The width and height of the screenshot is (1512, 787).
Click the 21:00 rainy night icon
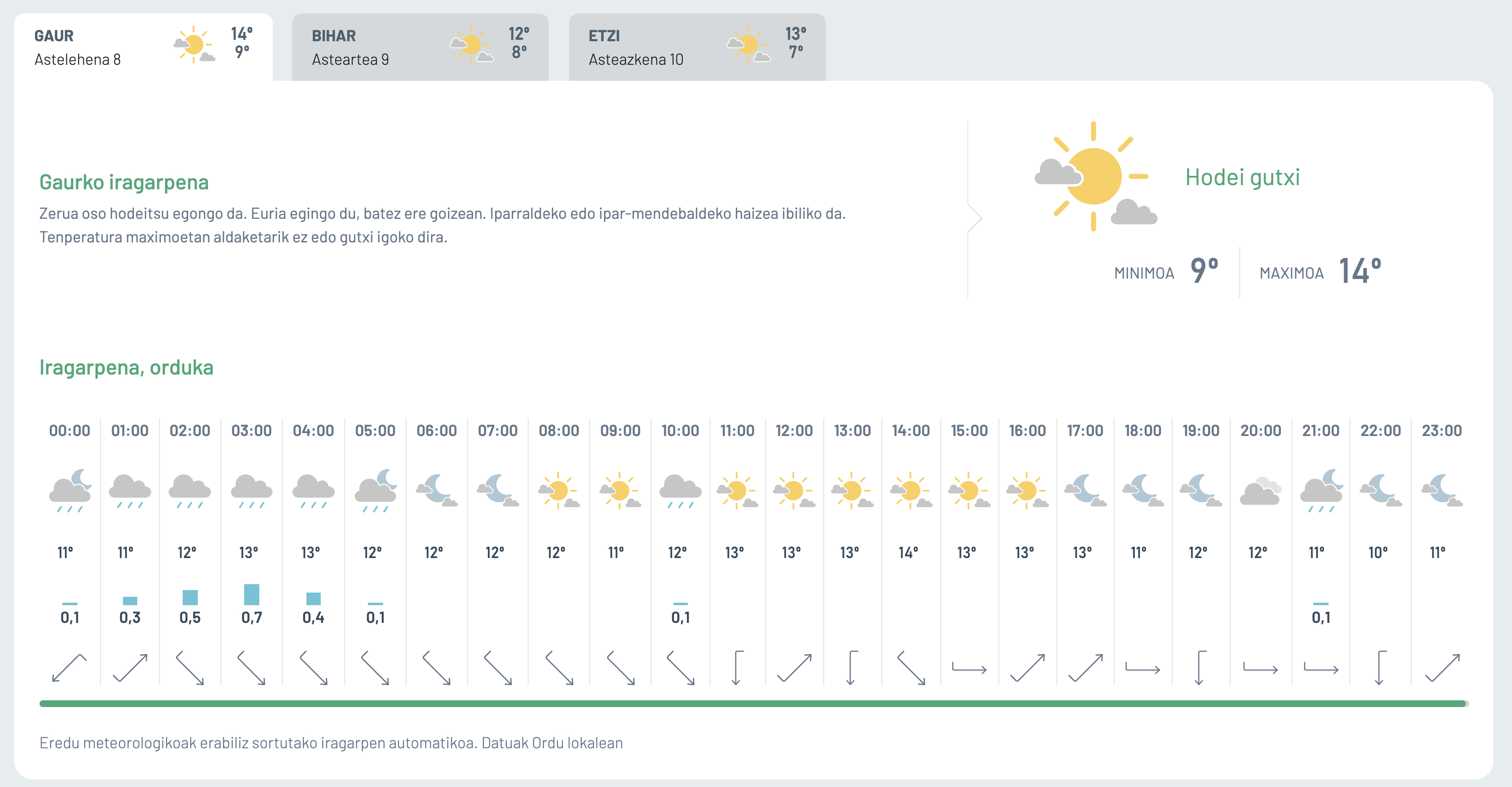pyautogui.click(x=1321, y=491)
